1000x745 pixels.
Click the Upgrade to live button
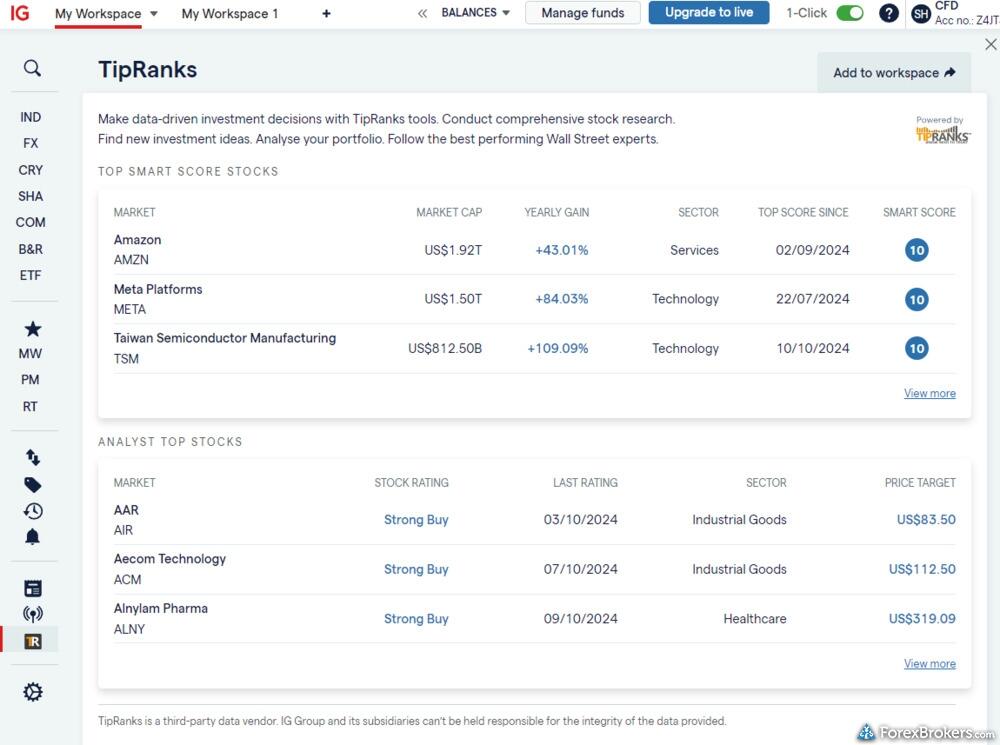(708, 13)
